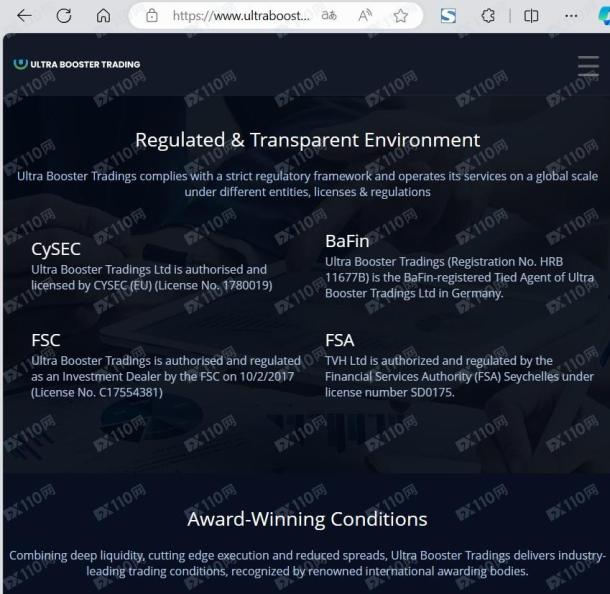Open browser Settings and more menu

[x=571, y=16]
